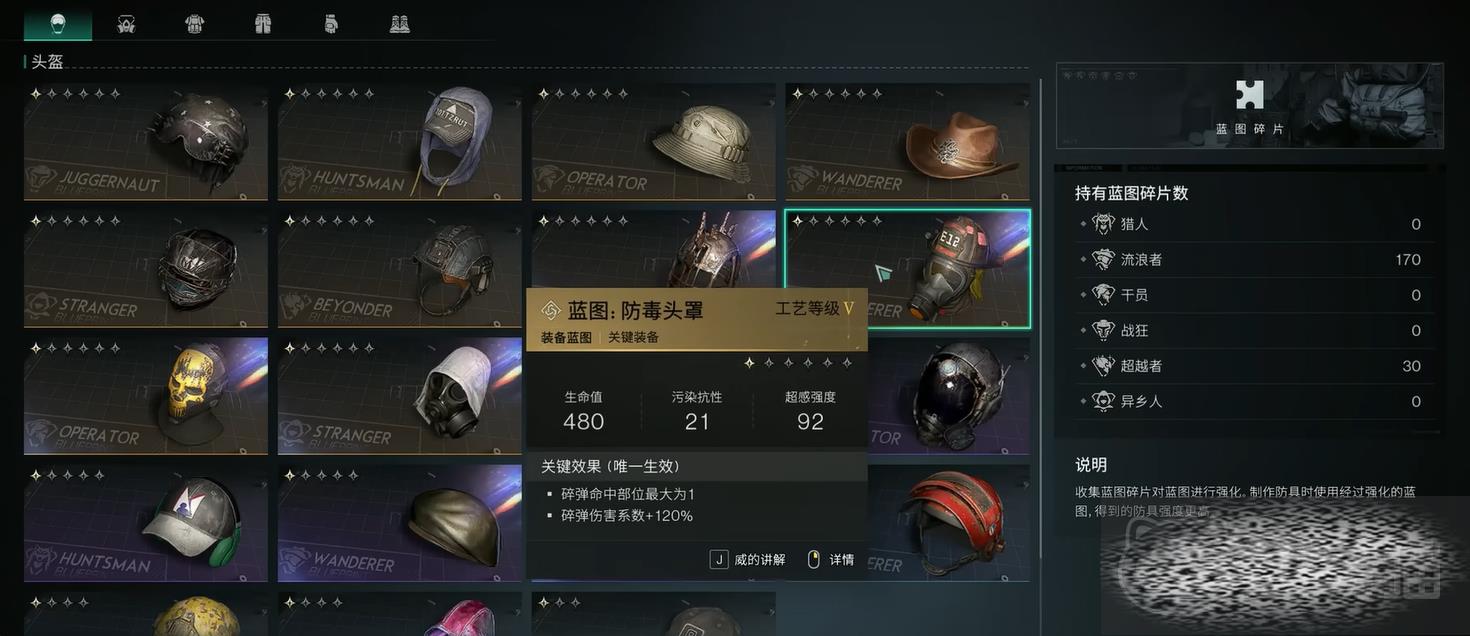Pick the yellow skull mask Operator blueprint
This screenshot has width=1470, height=636.
146,396
